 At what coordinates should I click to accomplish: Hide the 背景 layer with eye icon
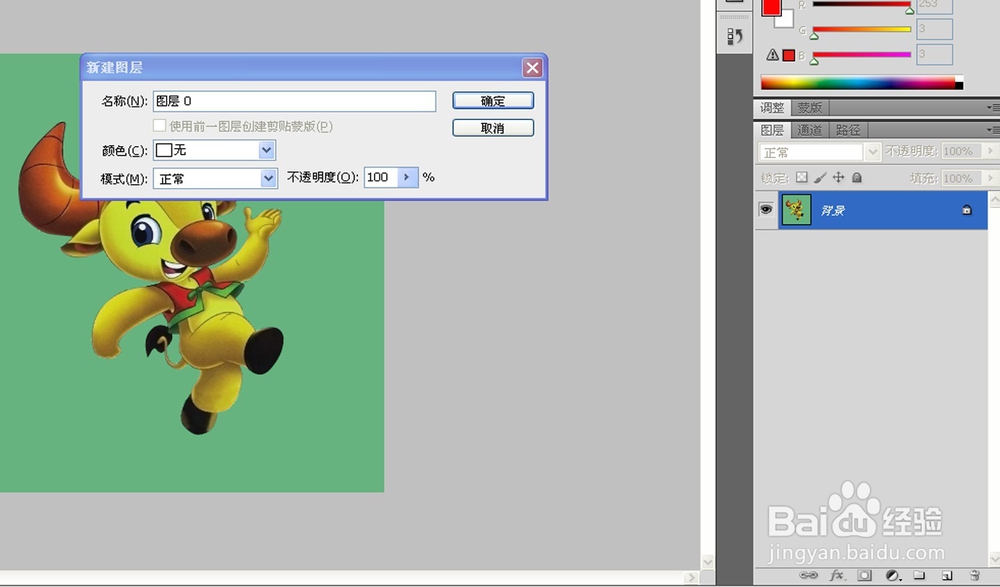pyautogui.click(x=765, y=209)
